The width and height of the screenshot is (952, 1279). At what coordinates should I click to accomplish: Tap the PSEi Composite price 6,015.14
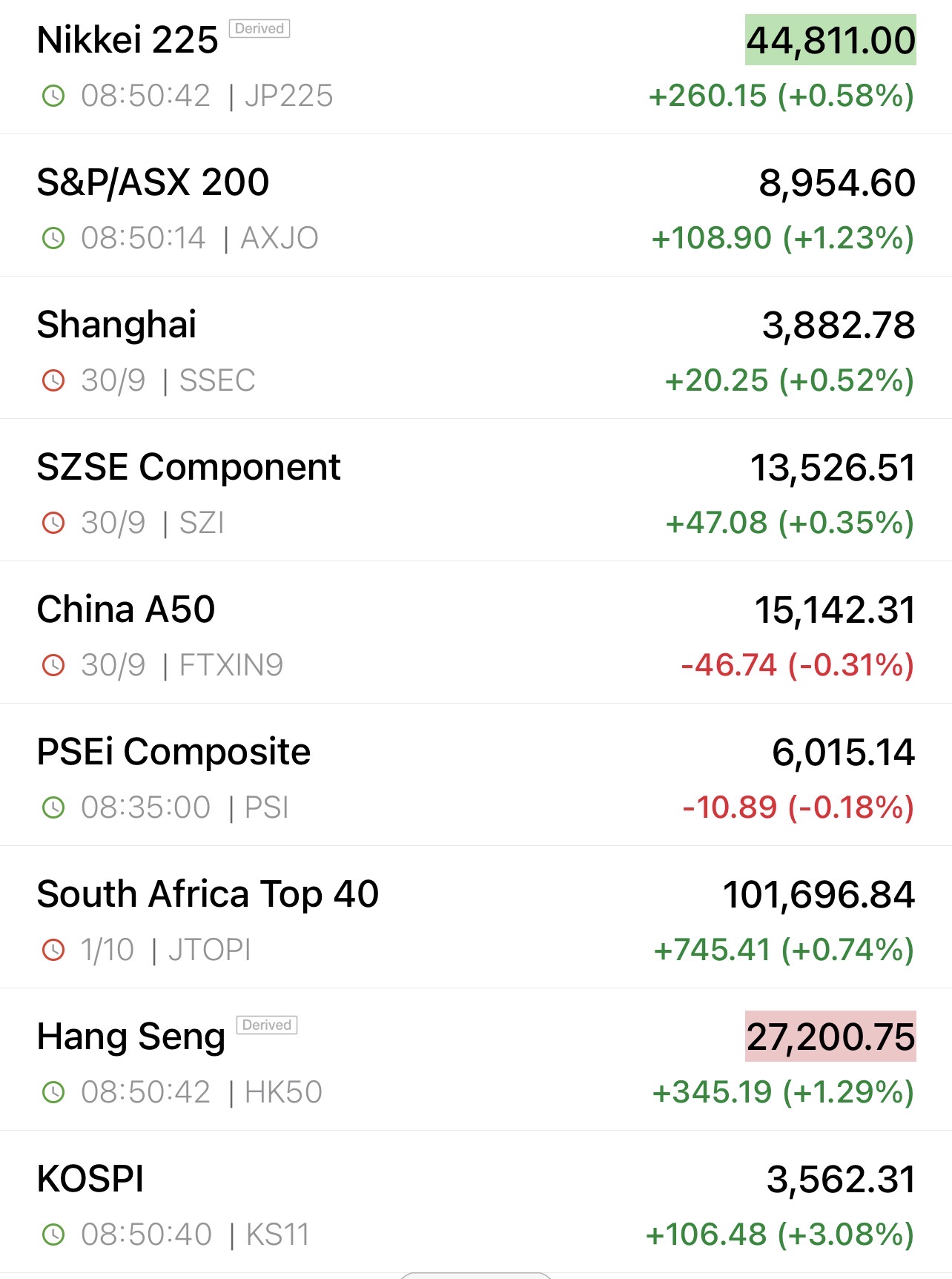point(843,752)
